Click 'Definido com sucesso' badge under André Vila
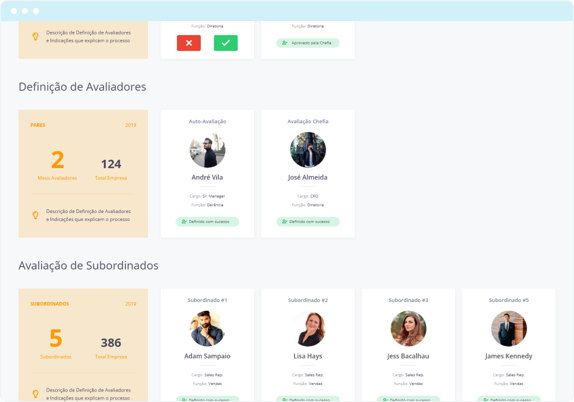The width and height of the screenshot is (574, 402). pyautogui.click(x=207, y=222)
